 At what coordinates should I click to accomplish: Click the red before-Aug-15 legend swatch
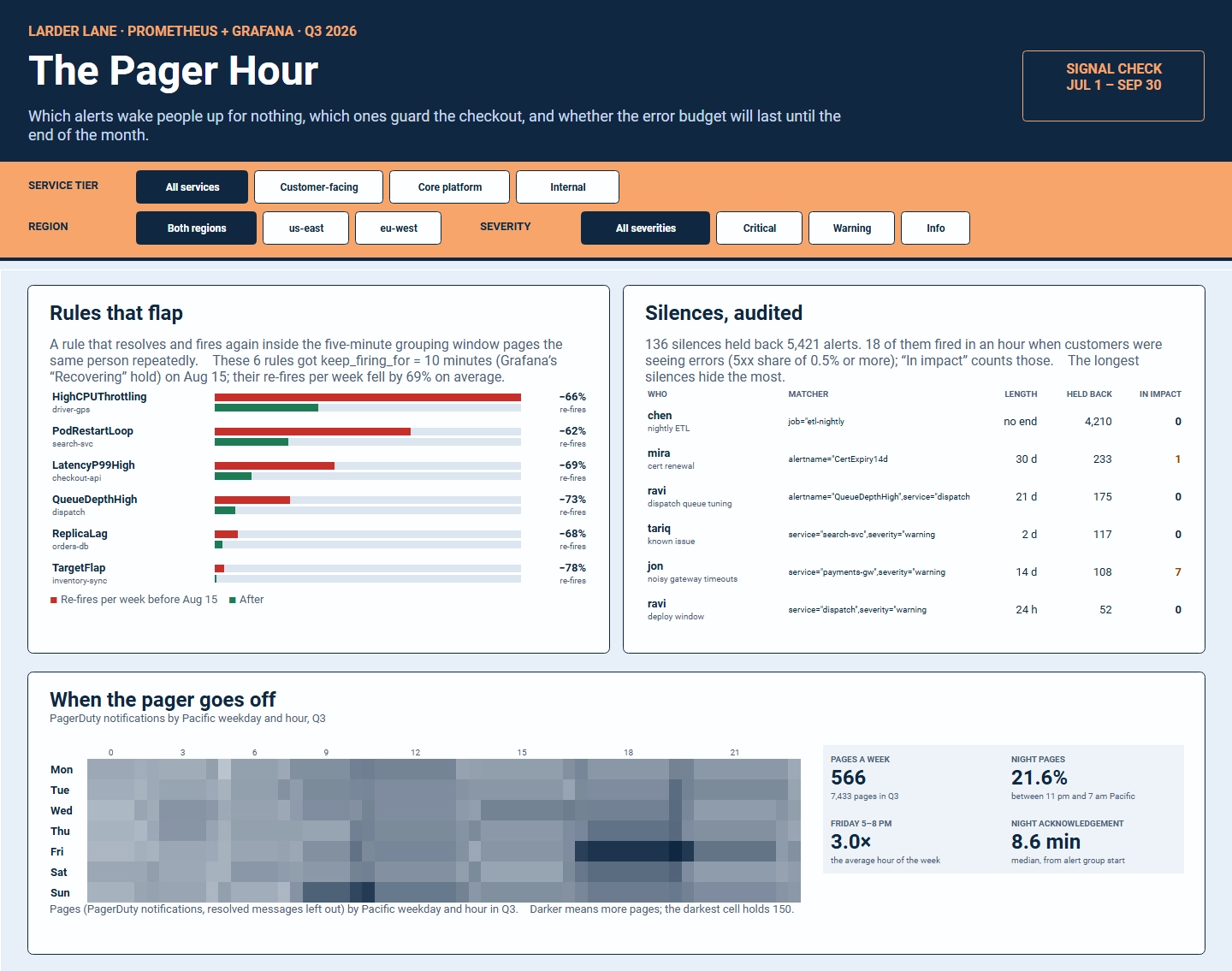(x=54, y=600)
